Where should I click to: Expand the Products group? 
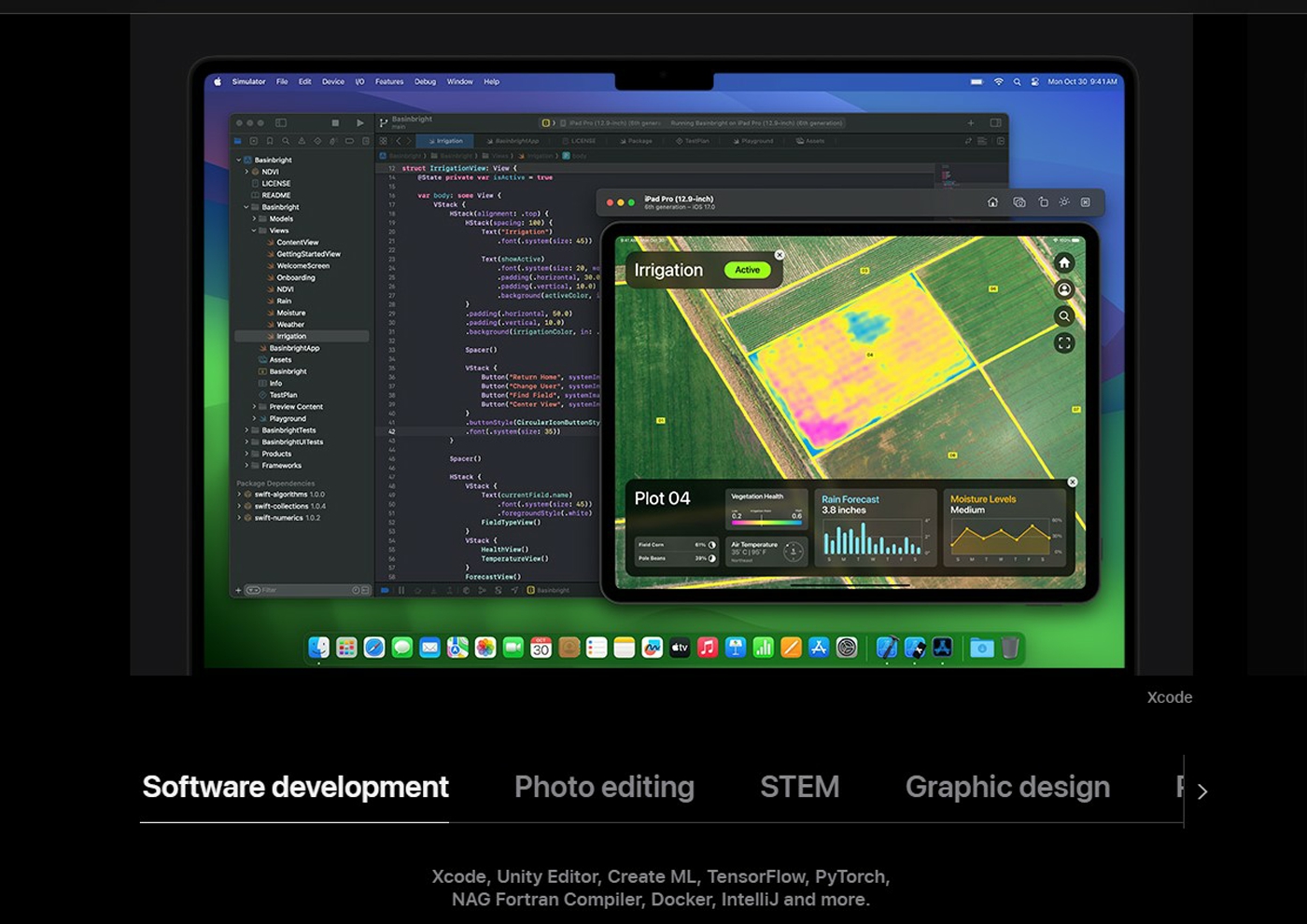coord(246,454)
